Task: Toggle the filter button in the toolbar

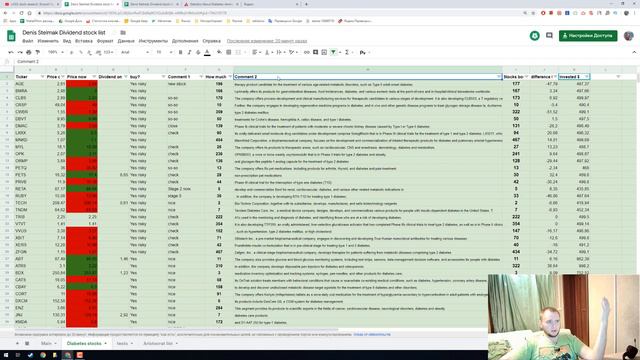Action: 333,52
